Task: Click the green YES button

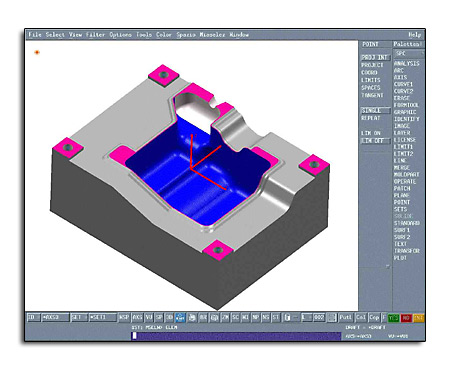Action: (394, 318)
